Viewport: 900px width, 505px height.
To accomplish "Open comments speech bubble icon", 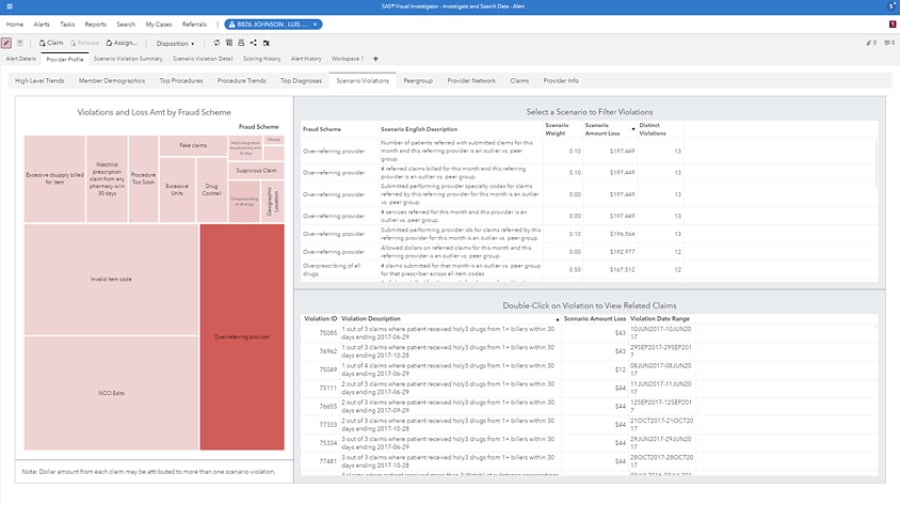I will coord(889,43).
